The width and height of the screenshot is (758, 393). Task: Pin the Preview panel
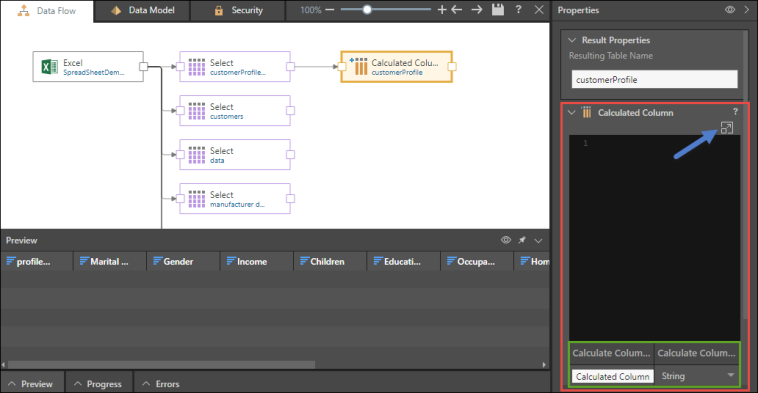(x=522, y=240)
